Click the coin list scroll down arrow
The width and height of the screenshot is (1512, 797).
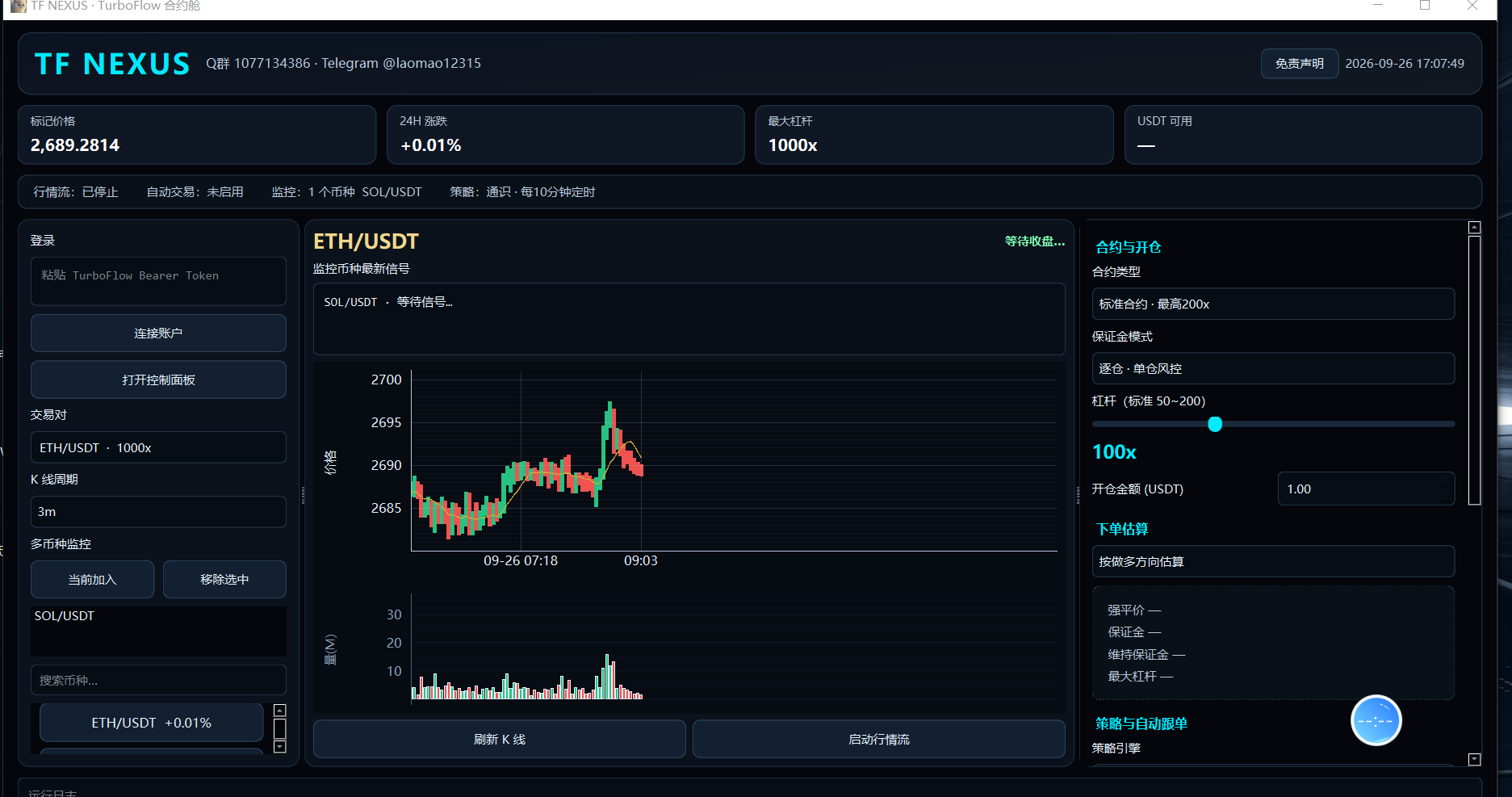pos(280,747)
